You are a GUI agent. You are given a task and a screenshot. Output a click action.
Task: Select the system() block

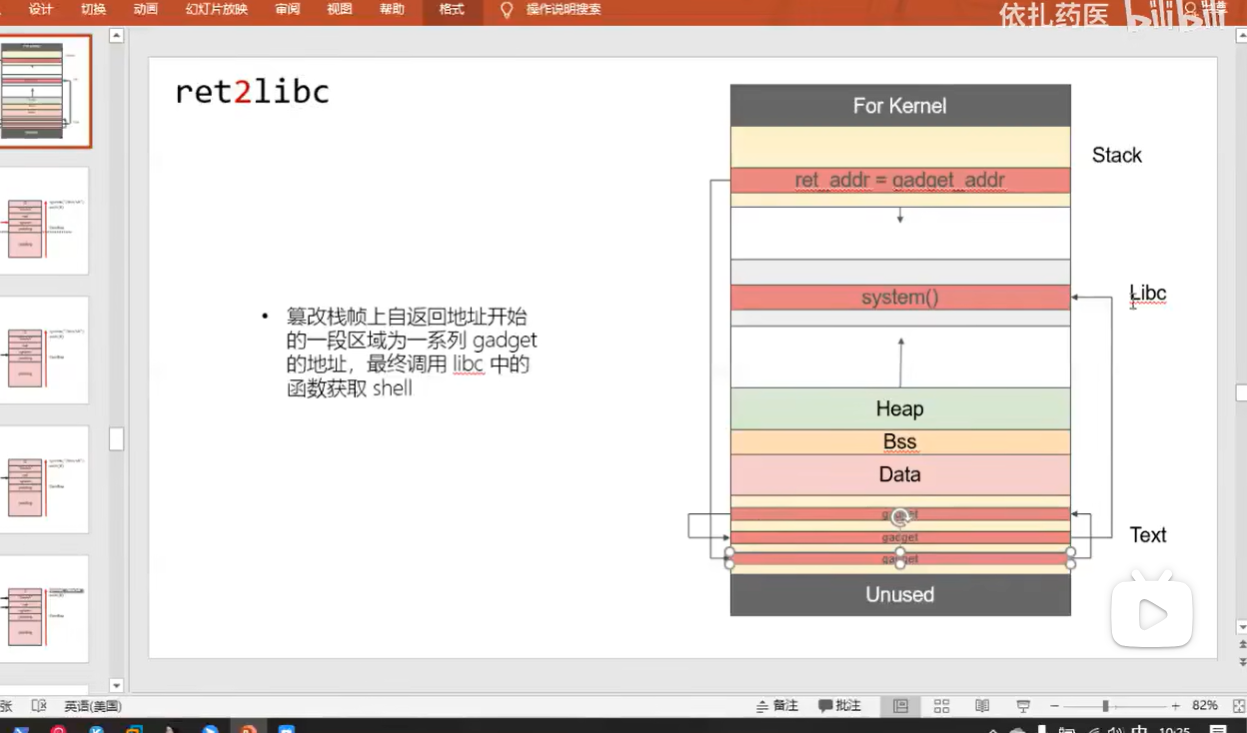click(900, 297)
